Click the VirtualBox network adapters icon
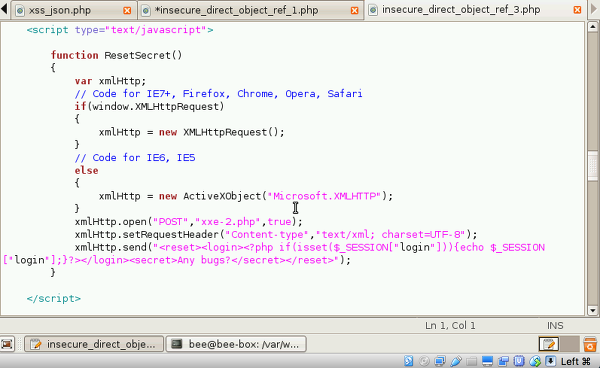 click(x=440, y=361)
